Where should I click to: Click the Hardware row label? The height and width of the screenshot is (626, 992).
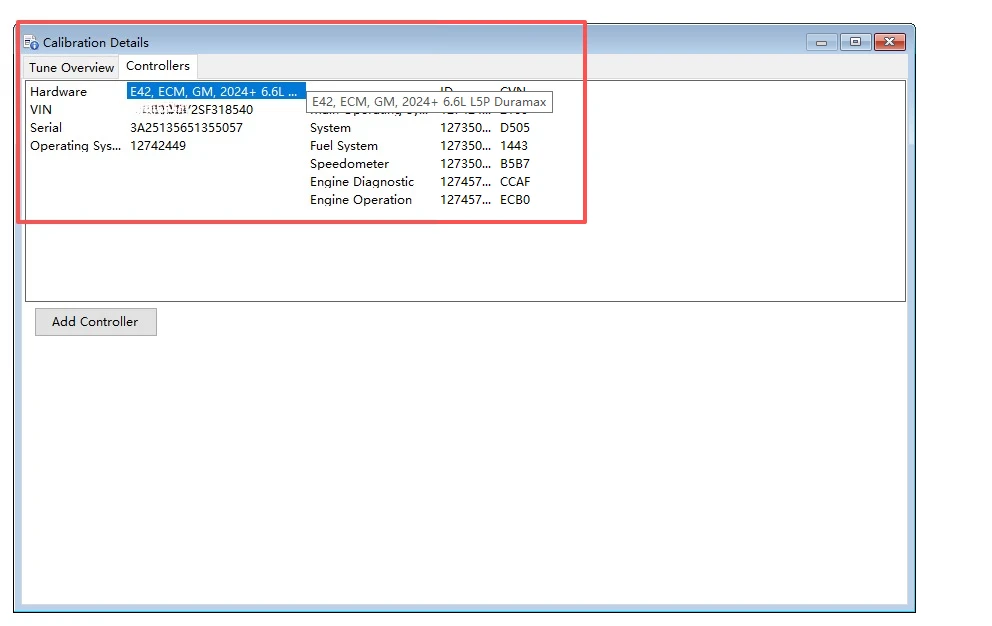click(x=58, y=92)
